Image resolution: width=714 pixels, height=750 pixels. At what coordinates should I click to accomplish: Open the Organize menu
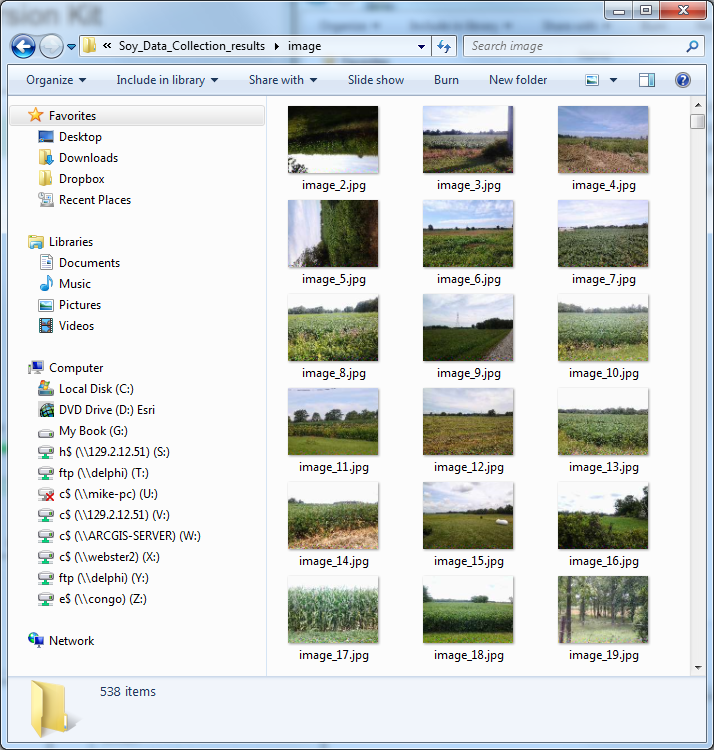(56, 80)
